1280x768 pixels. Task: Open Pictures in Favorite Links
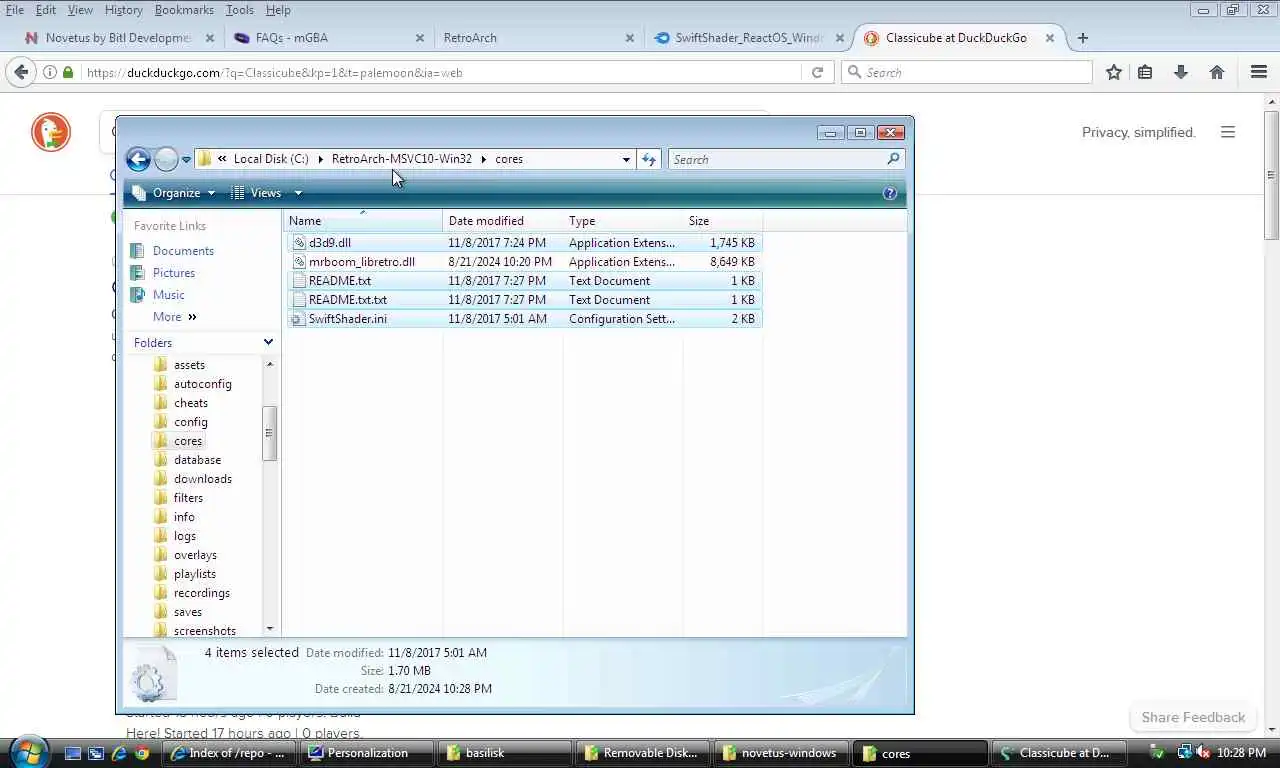click(x=174, y=273)
